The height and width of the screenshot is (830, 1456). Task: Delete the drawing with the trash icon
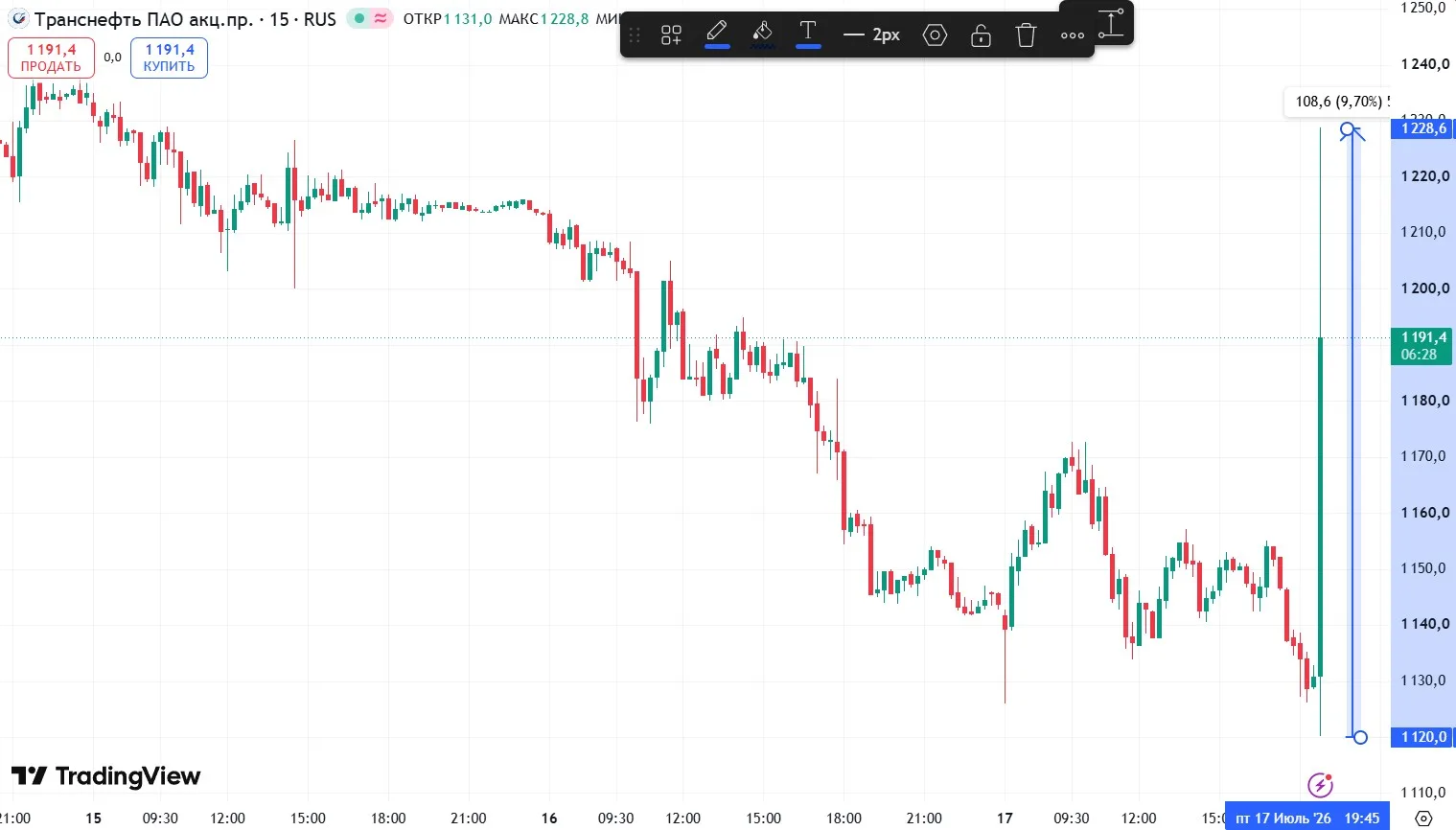click(x=1027, y=35)
